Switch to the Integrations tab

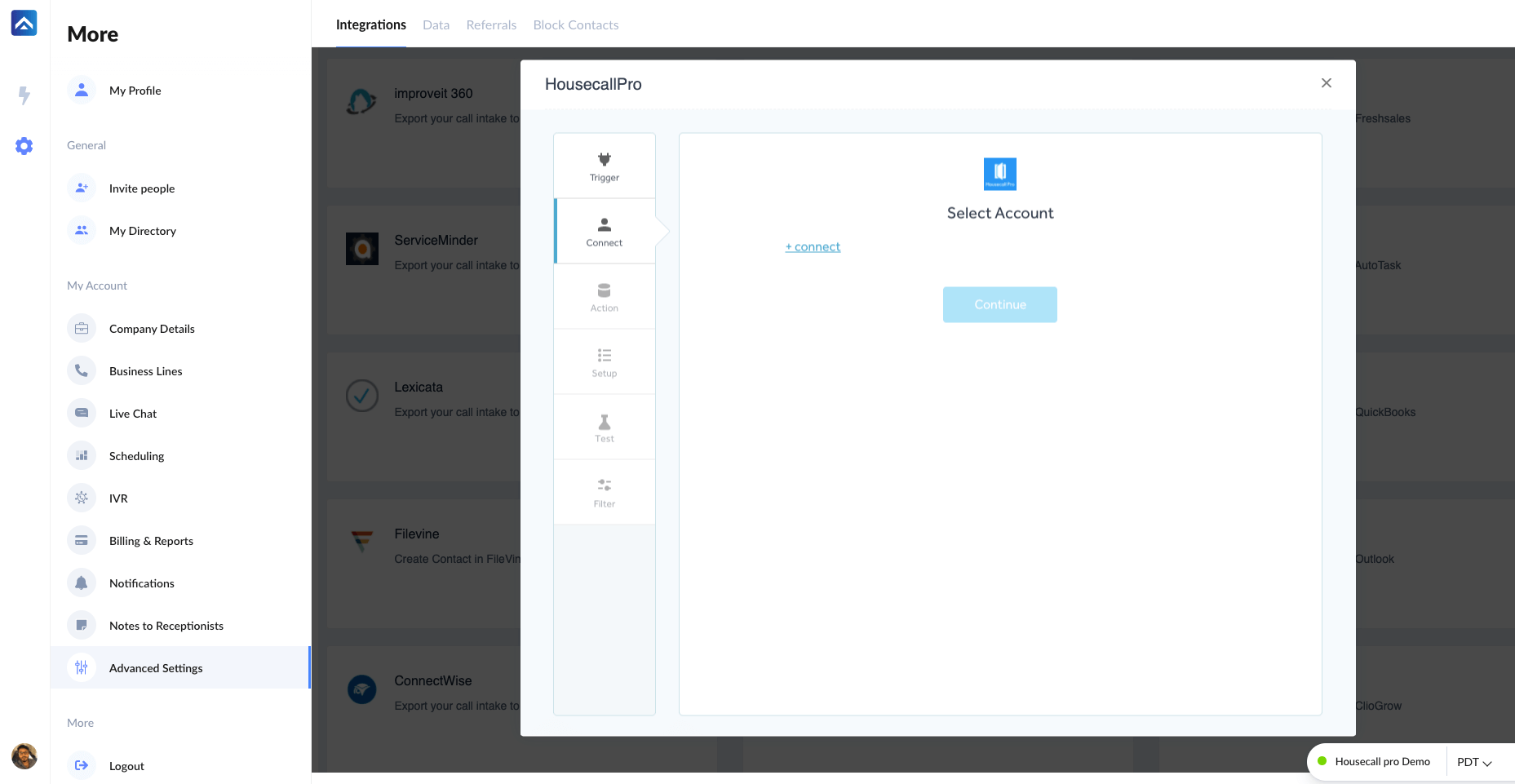pyautogui.click(x=371, y=24)
